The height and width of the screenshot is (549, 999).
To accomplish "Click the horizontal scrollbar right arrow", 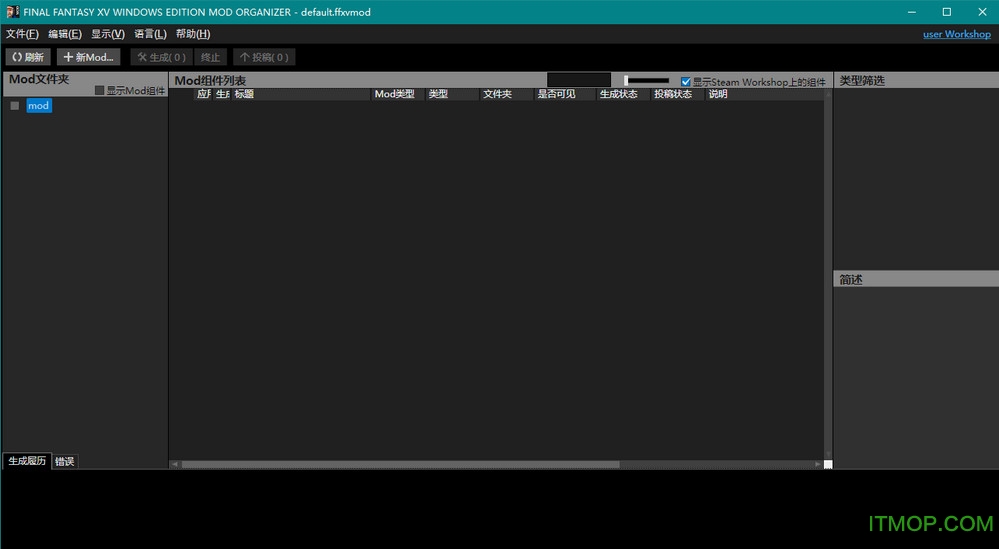I will (818, 464).
